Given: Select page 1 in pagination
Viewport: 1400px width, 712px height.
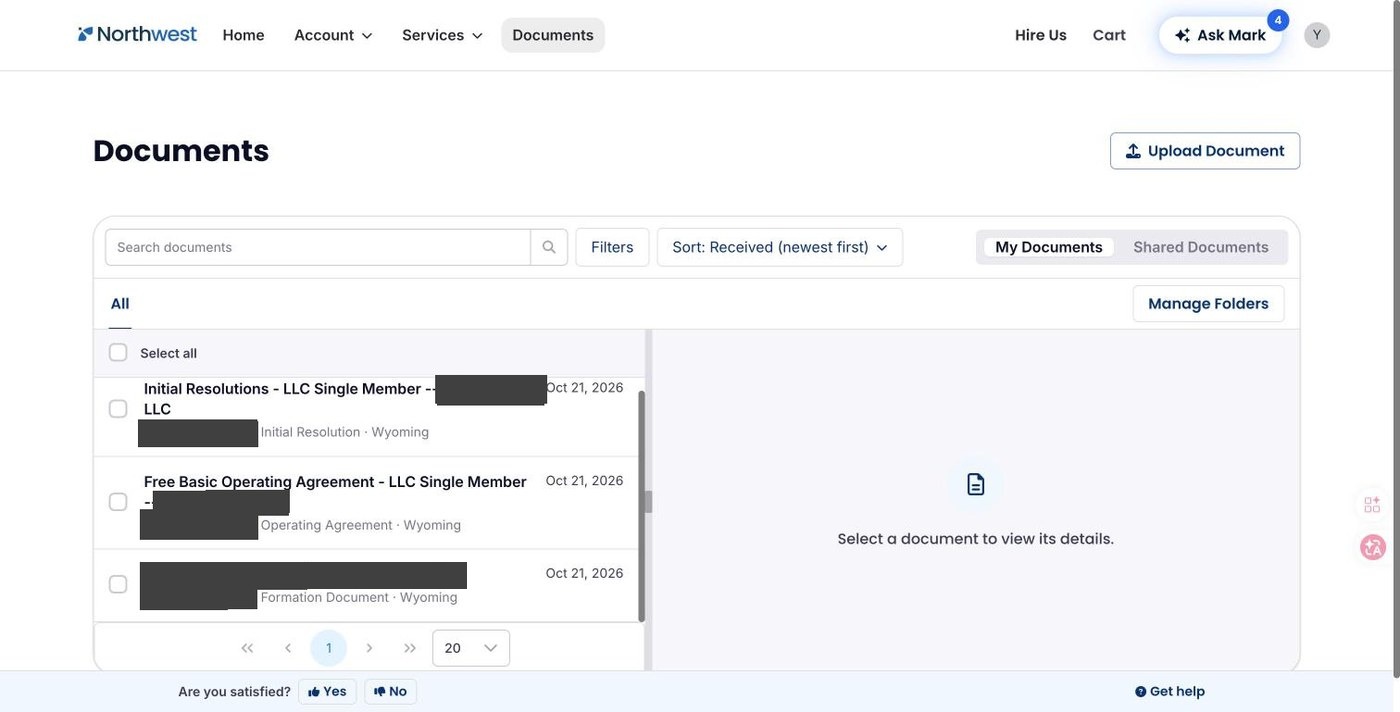Looking at the screenshot, I should click(x=328, y=648).
